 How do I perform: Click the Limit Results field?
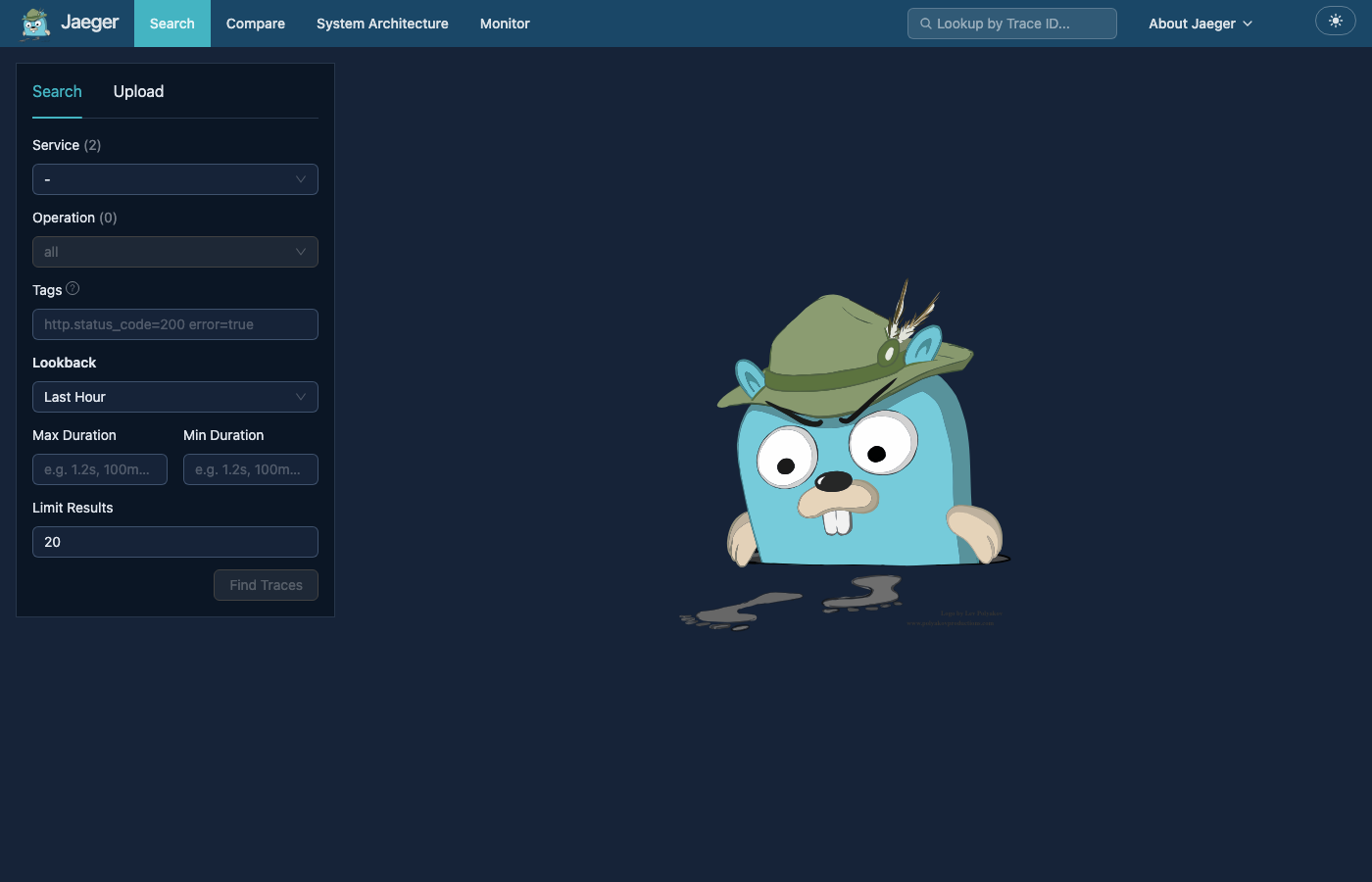(x=174, y=542)
